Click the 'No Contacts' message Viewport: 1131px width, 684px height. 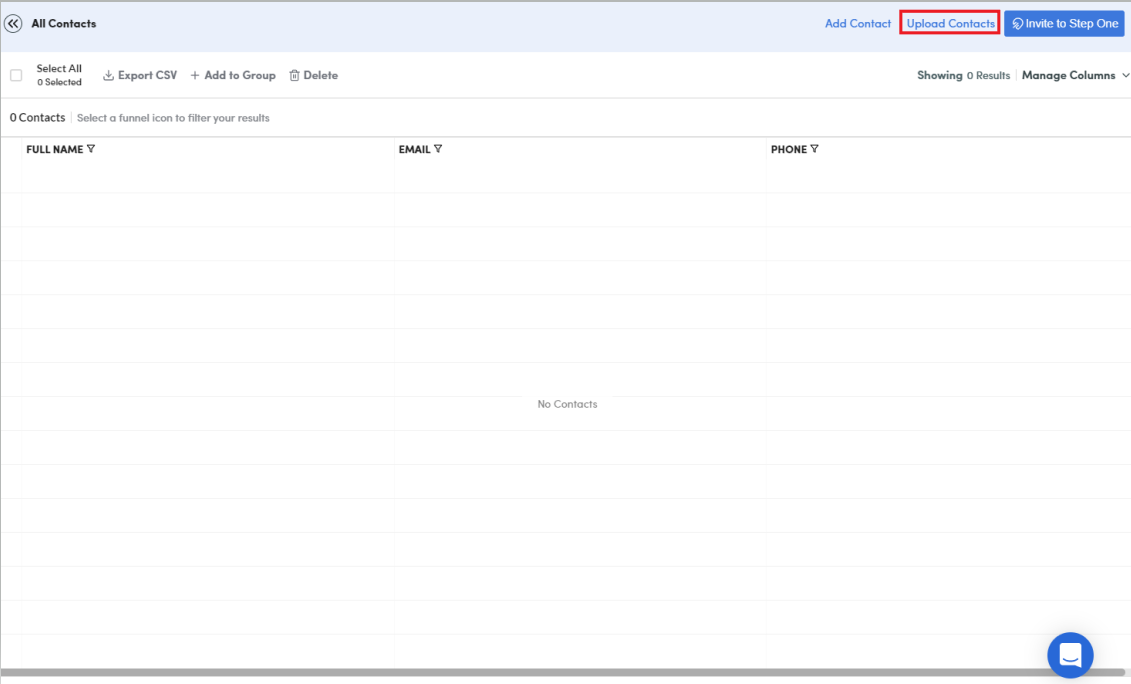[x=567, y=404]
